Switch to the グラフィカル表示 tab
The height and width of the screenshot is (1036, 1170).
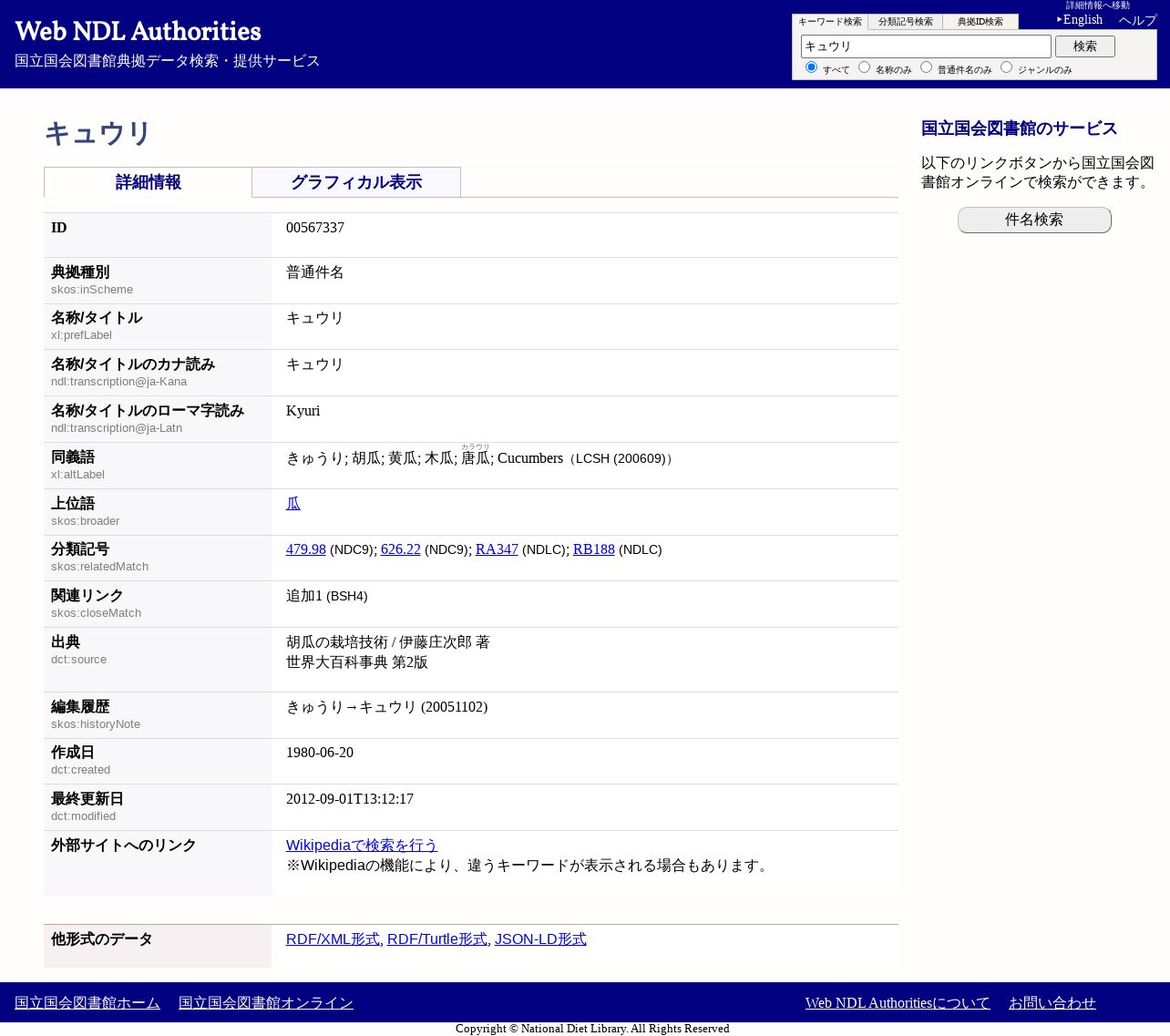coord(356,182)
